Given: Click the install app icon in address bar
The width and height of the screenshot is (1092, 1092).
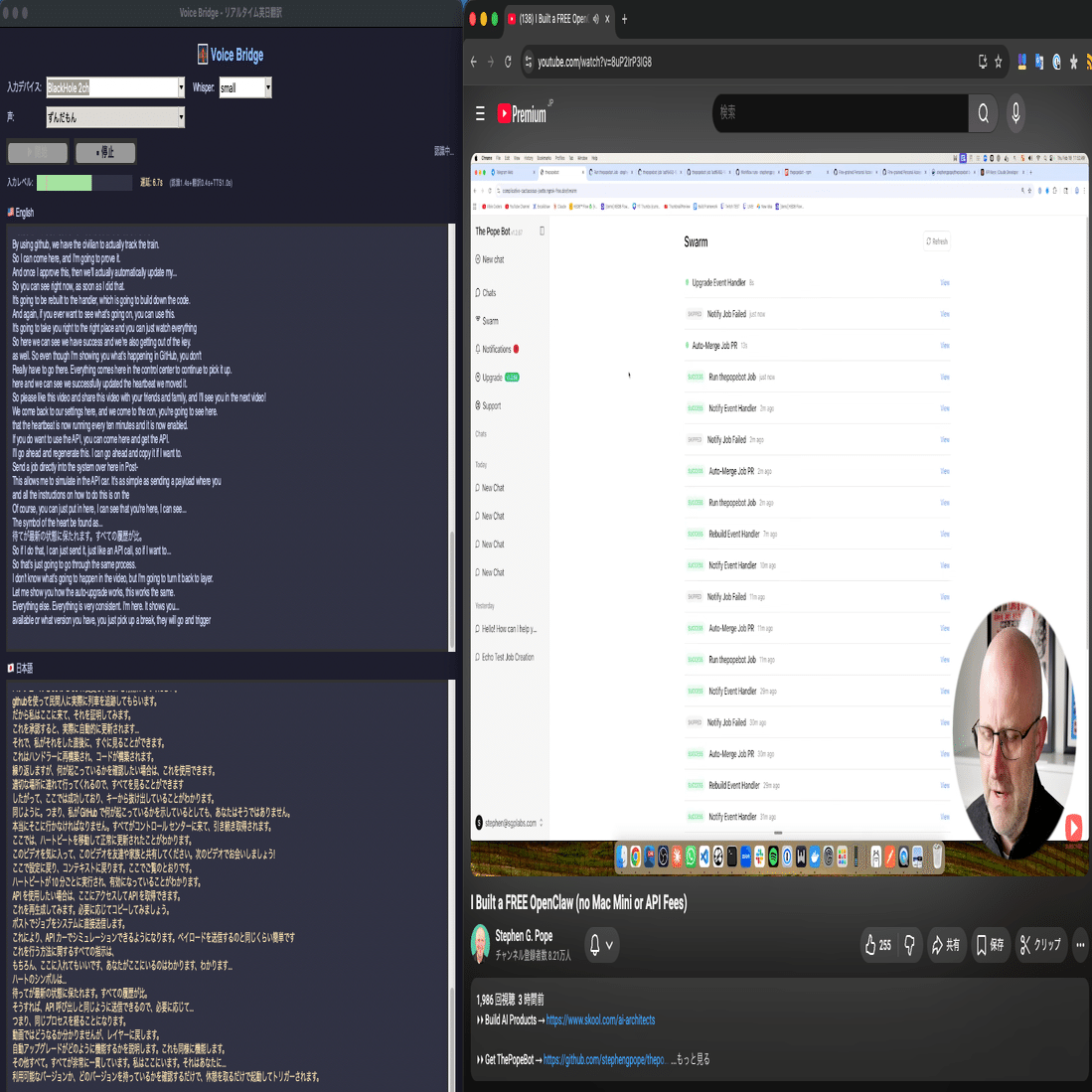Looking at the screenshot, I should [x=982, y=62].
